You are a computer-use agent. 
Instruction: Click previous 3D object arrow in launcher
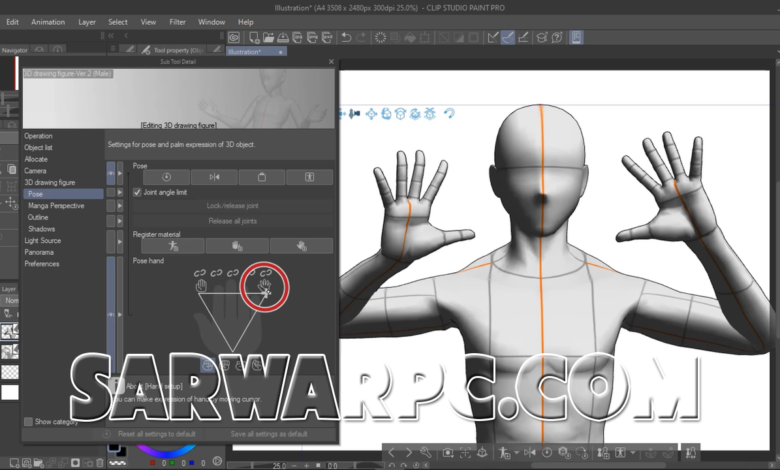(391, 453)
